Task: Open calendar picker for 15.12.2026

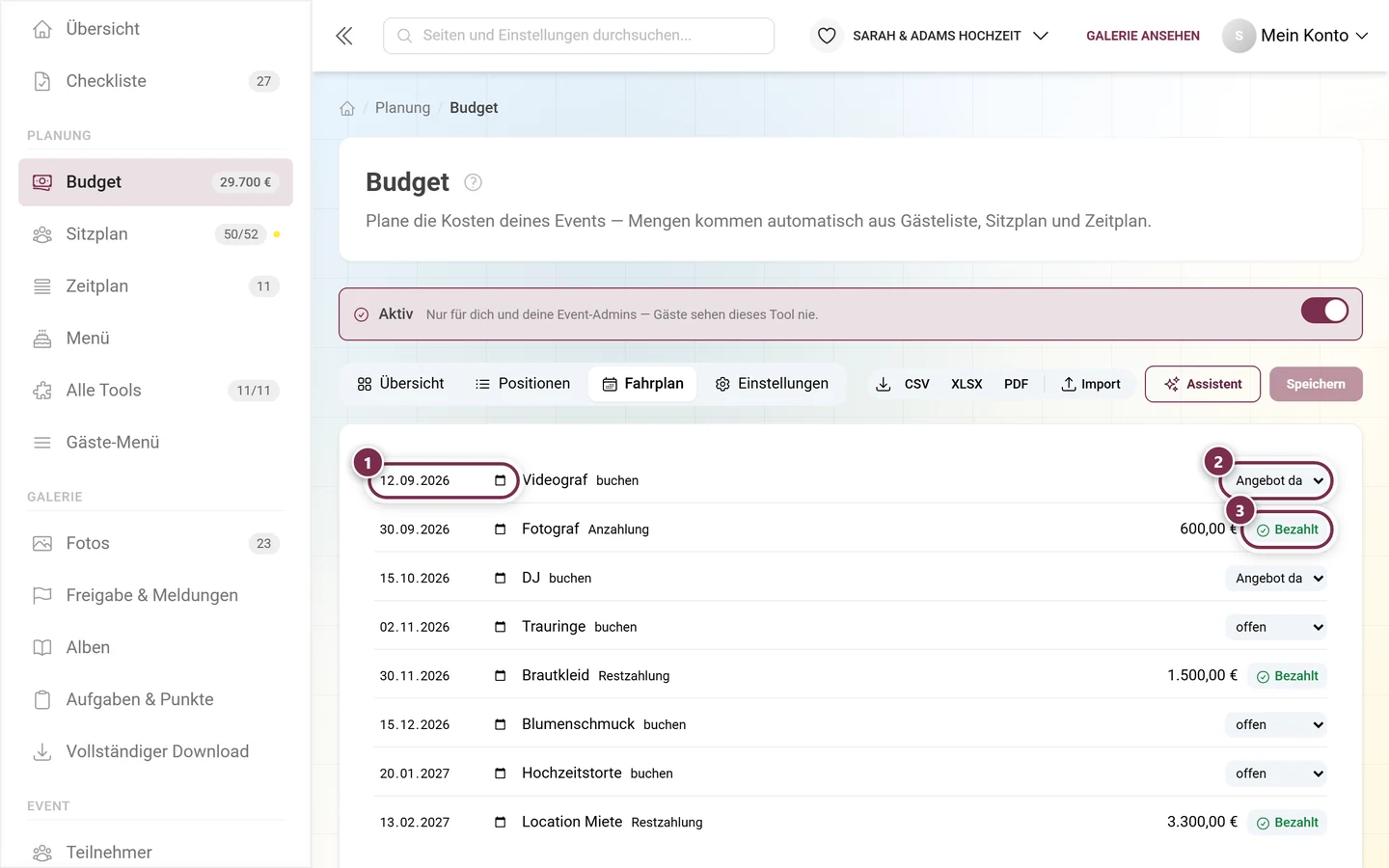Action: (x=500, y=724)
